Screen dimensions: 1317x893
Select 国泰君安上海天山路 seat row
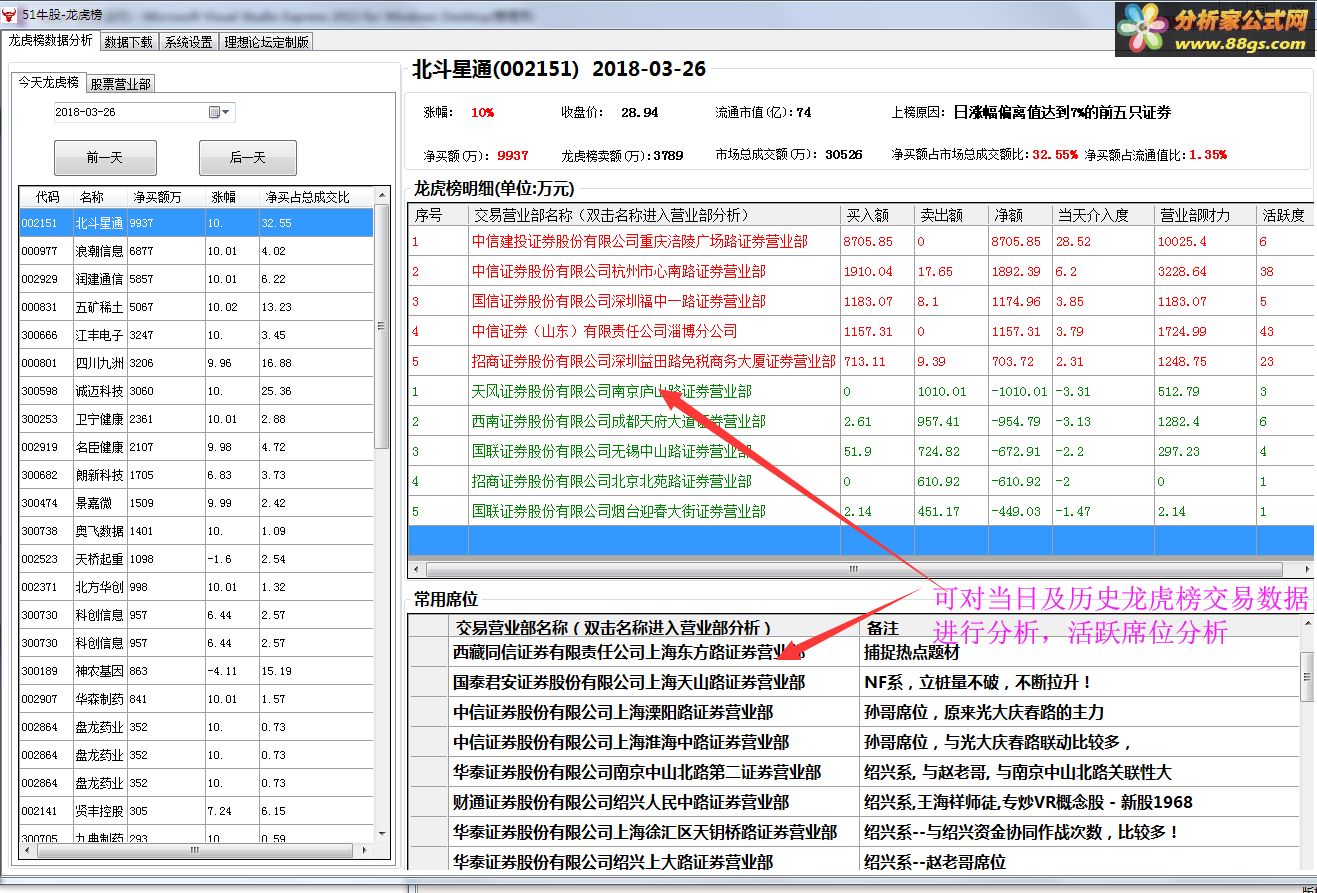[854, 682]
